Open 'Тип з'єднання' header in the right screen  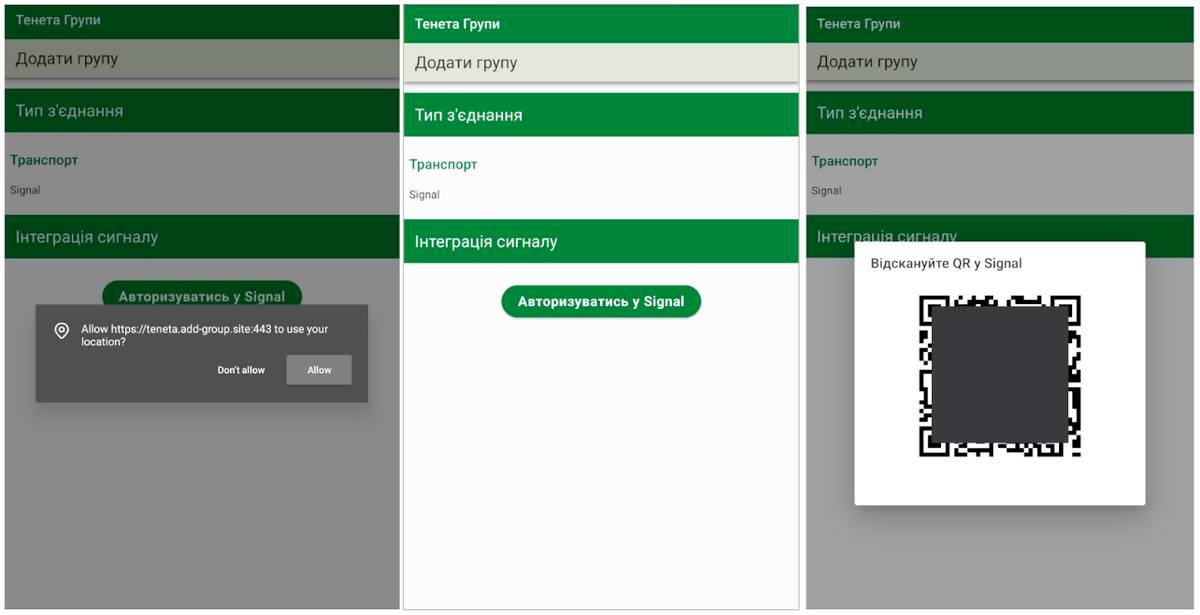[1001, 113]
